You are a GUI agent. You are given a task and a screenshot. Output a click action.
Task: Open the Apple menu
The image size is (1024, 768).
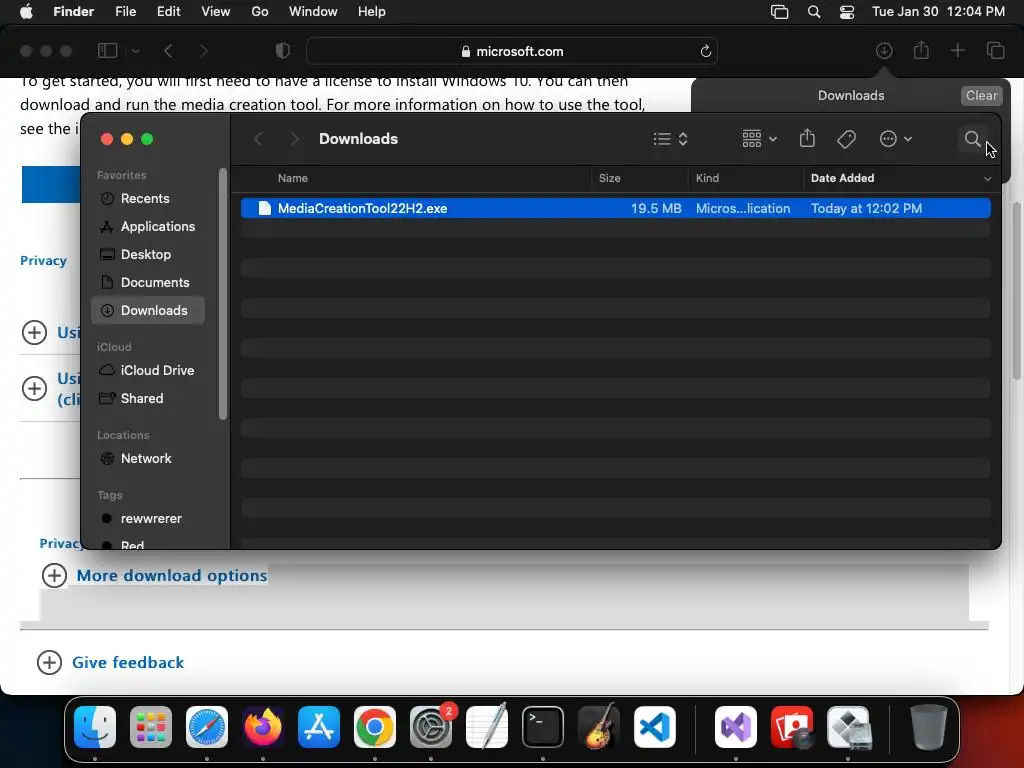click(26, 12)
